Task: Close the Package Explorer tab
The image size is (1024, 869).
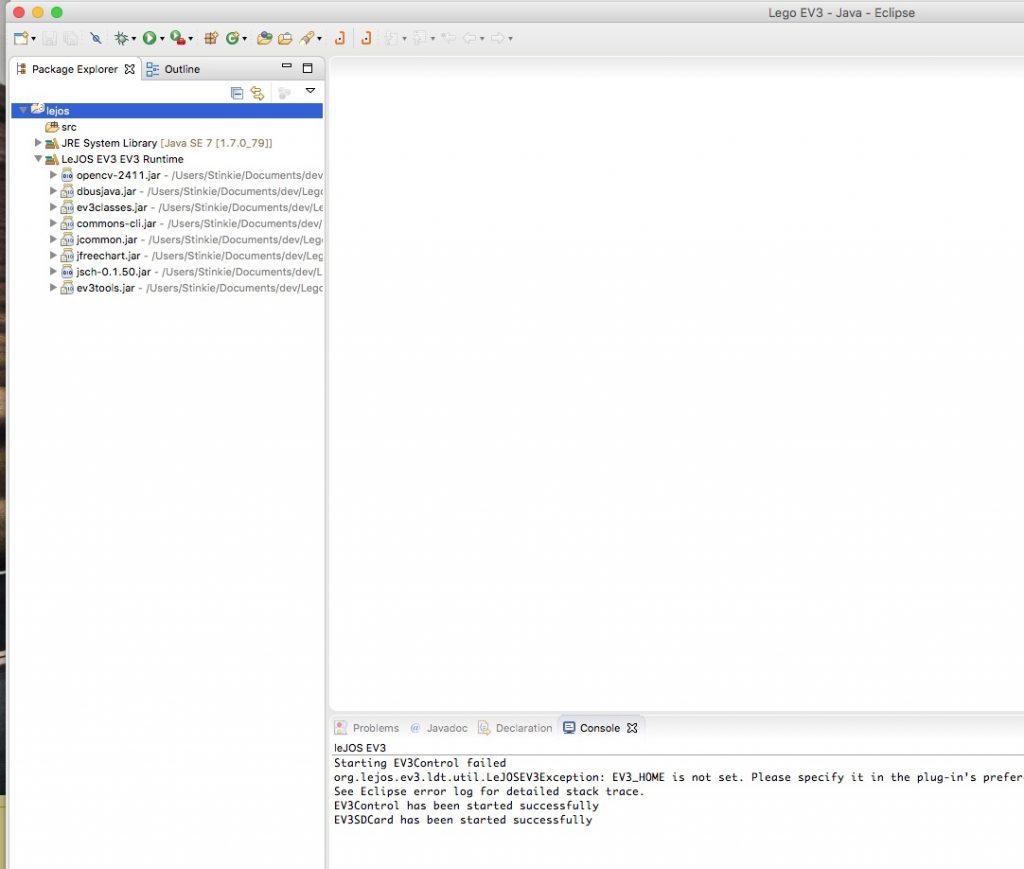Action: (x=129, y=69)
